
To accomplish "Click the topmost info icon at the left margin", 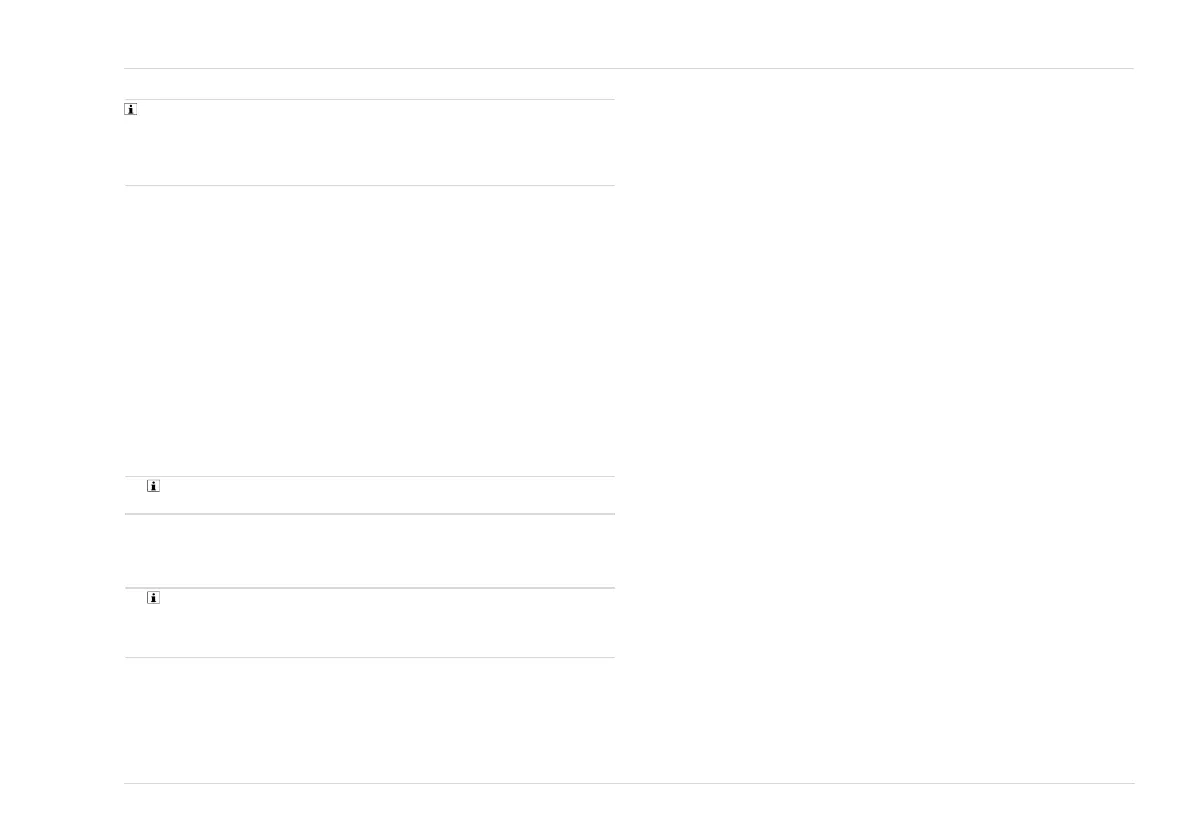I will pyautogui.click(x=131, y=109).
